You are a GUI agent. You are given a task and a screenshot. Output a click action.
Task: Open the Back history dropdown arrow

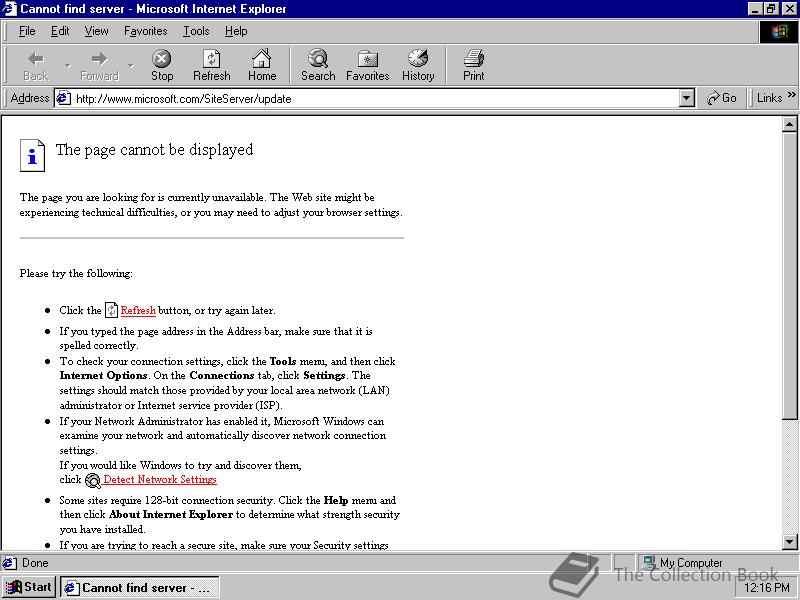[x=67, y=66]
